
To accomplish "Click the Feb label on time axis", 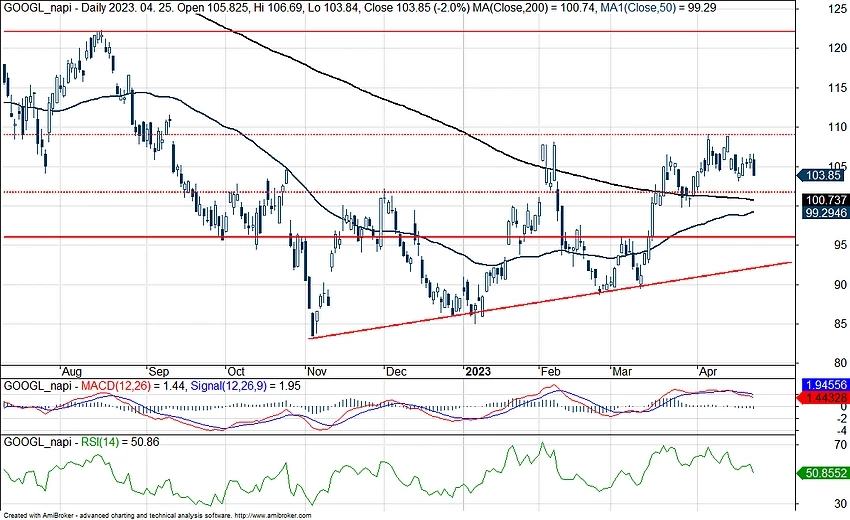I will pos(550,371).
